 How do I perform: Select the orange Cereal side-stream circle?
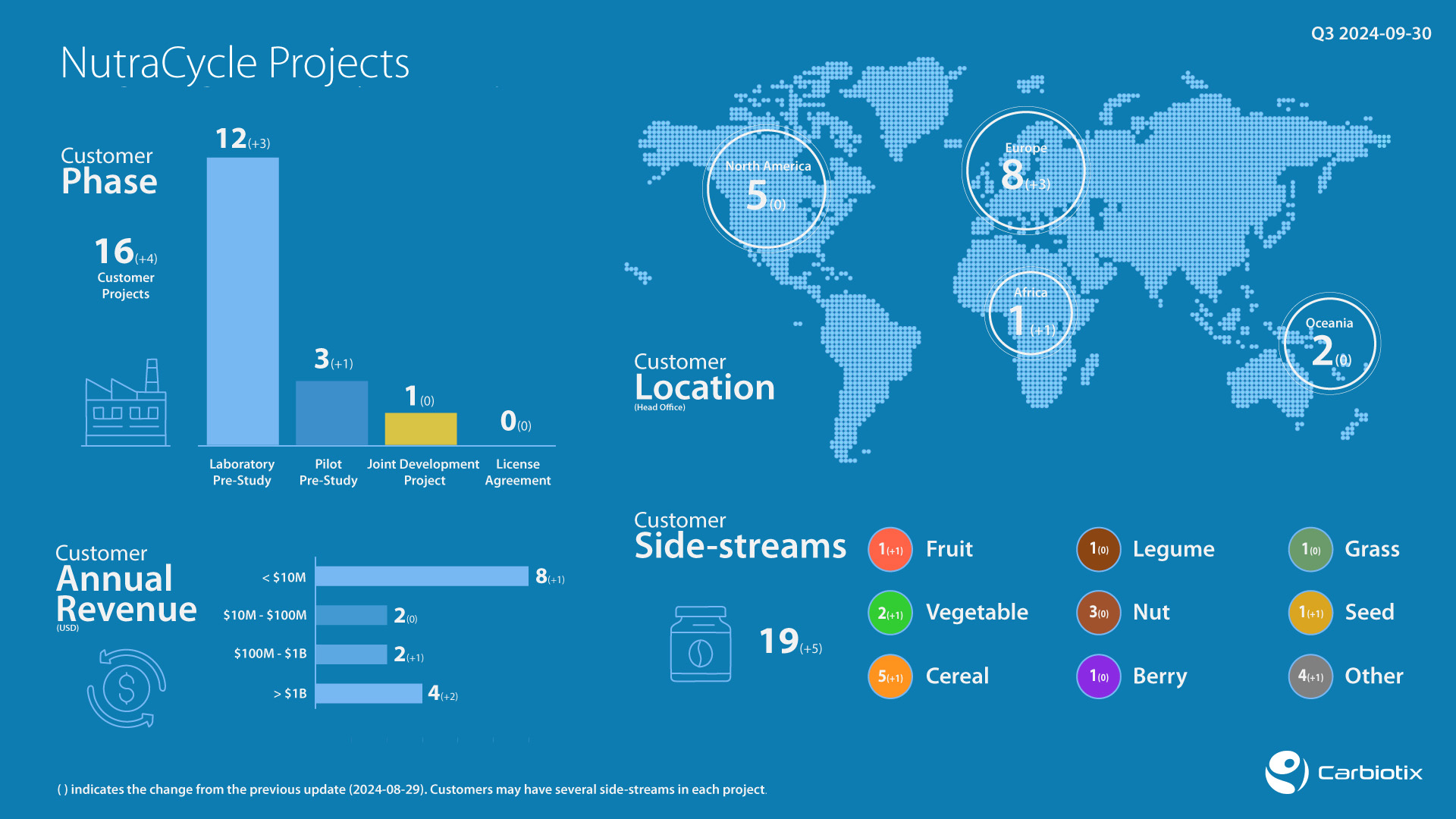pos(890,676)
